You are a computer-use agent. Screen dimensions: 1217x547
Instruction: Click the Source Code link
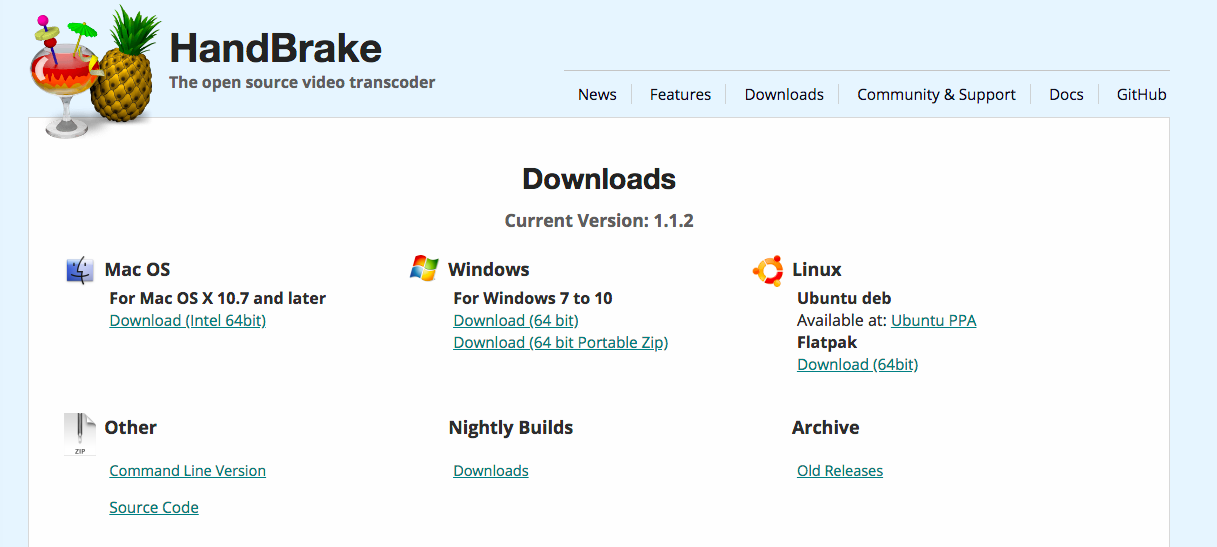pos(154,508)
